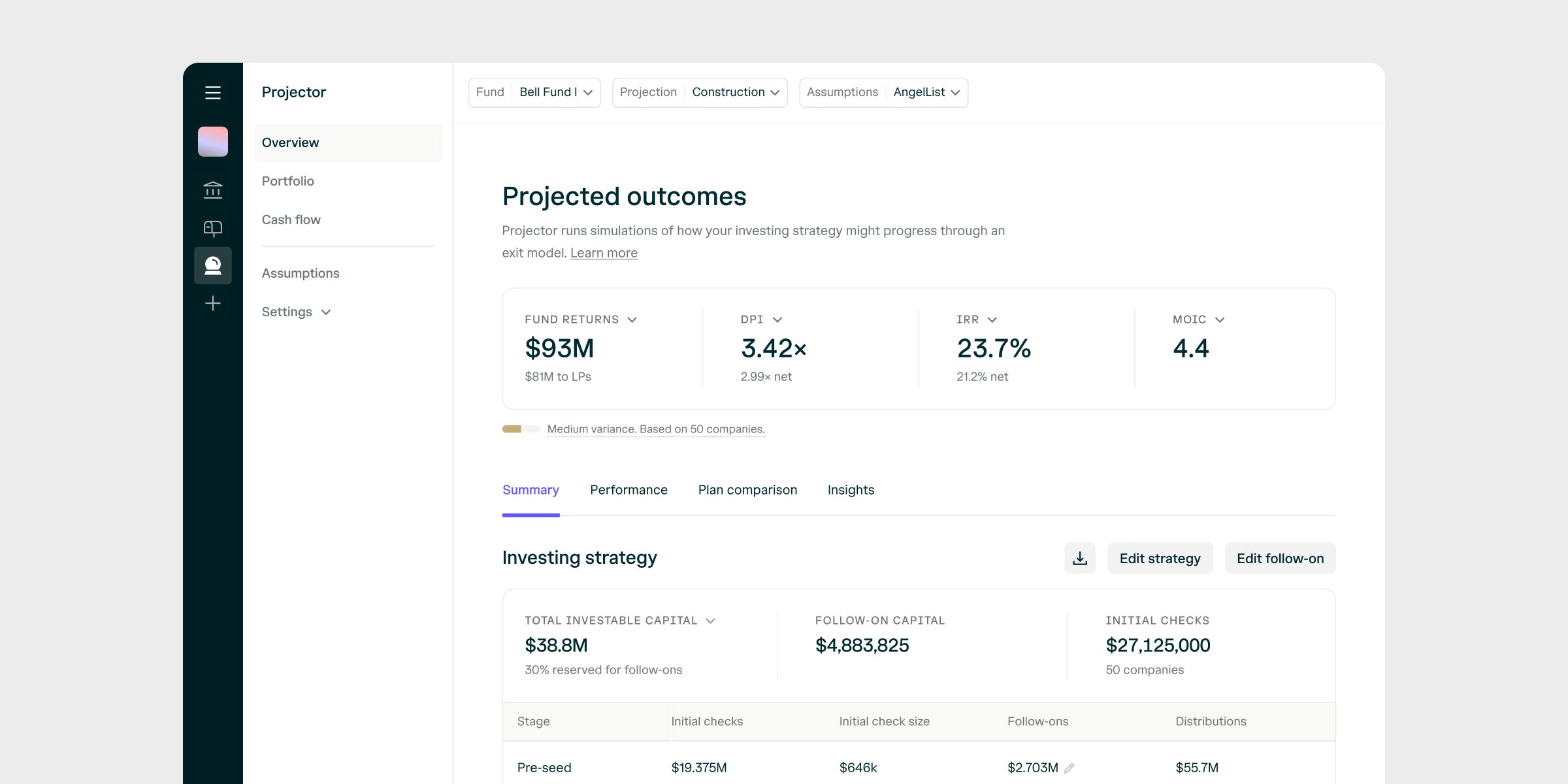Open the Plan comparison tab
This screenshot has width=1568, height=784.
click(747, 489)
